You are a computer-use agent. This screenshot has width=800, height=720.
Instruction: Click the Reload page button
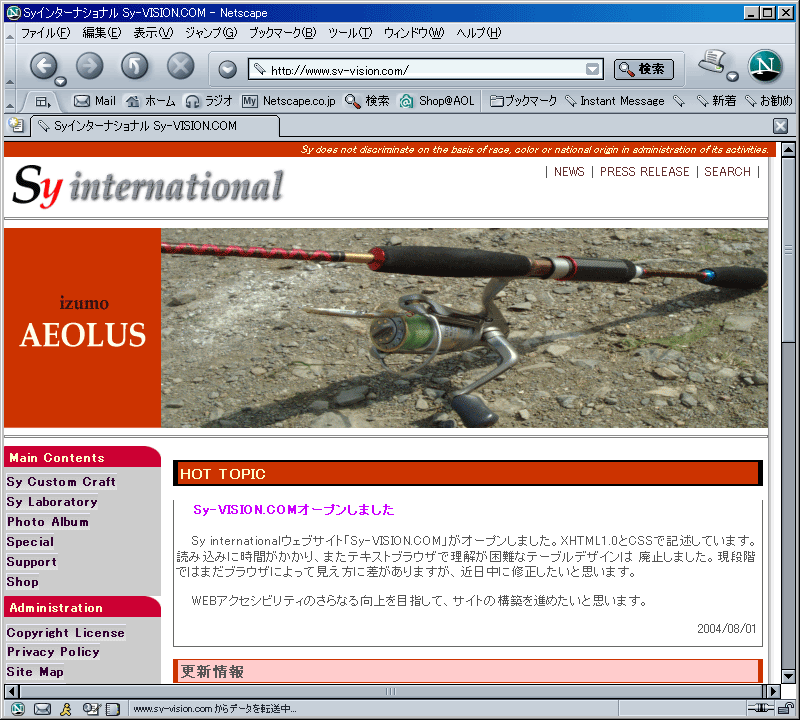[x=135, y=66]
